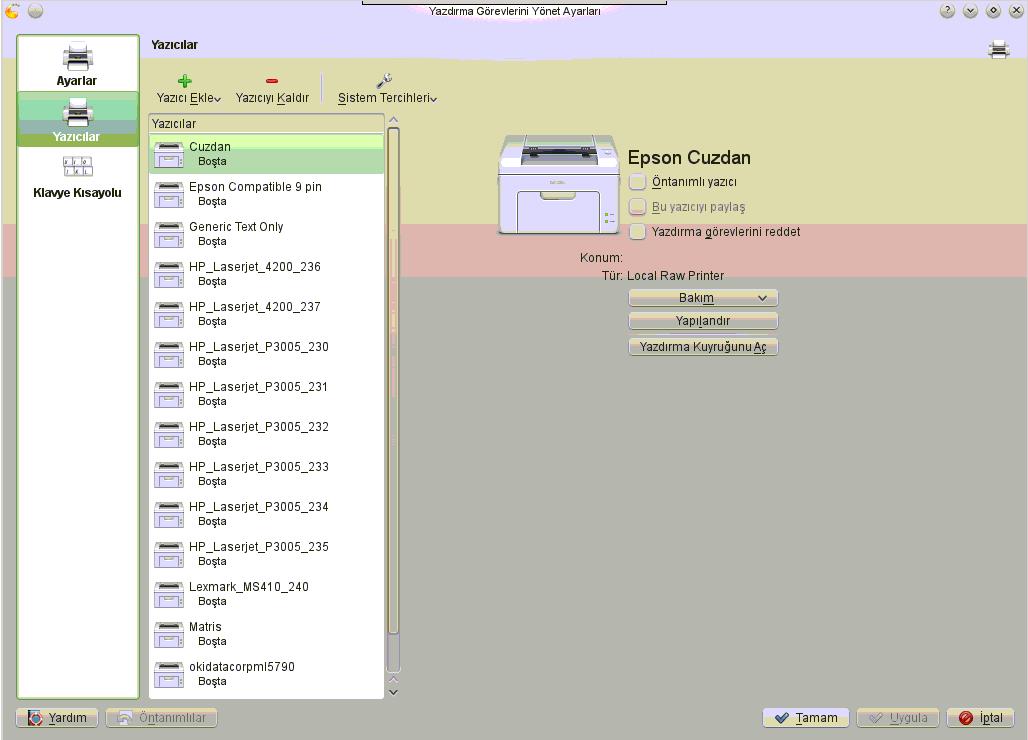This screenshot has width=1028, height=740.
Task: Click the round pin button in title bar
Action: [x=35, y=10]
